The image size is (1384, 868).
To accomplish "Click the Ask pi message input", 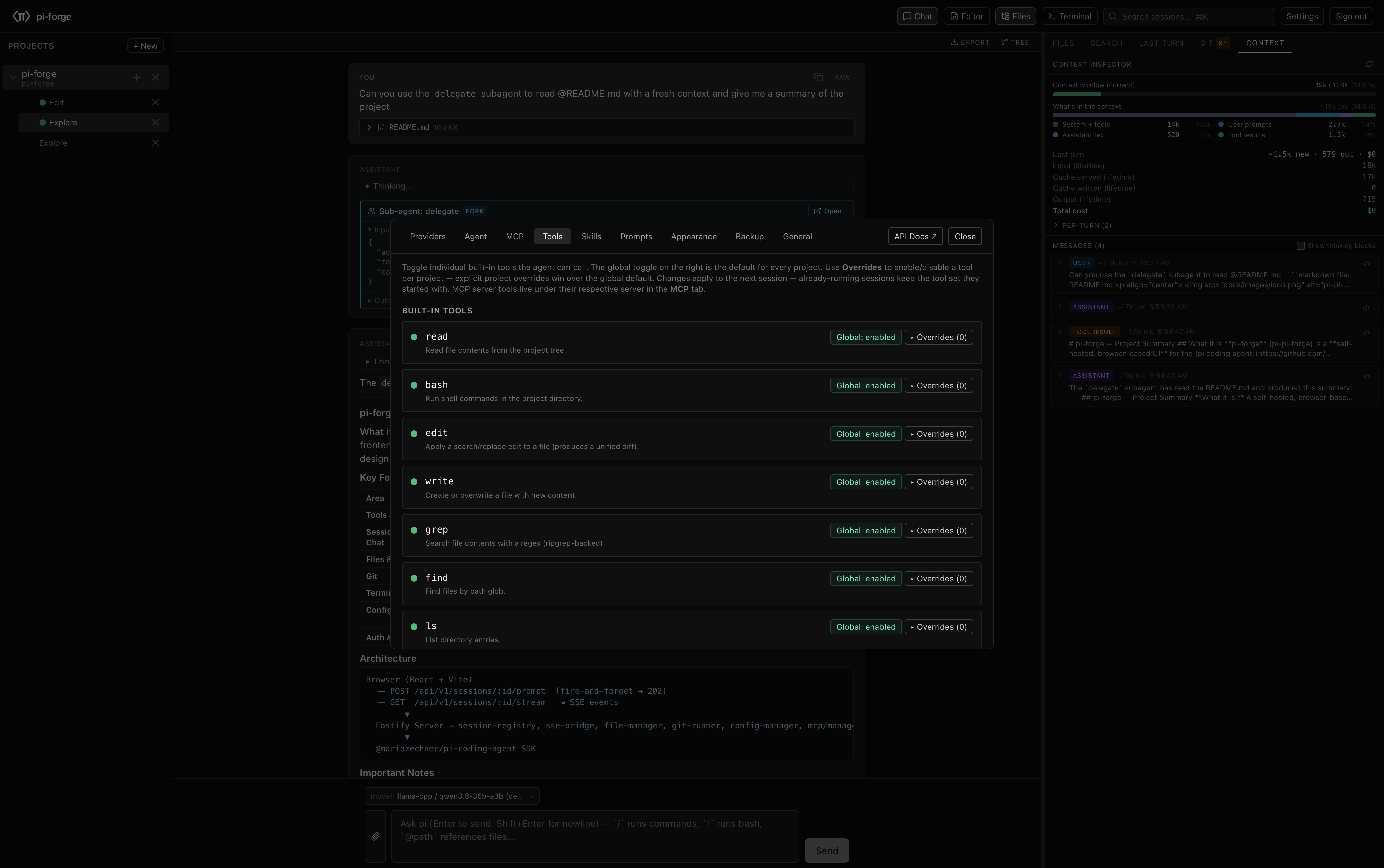I will pos(595,836).
